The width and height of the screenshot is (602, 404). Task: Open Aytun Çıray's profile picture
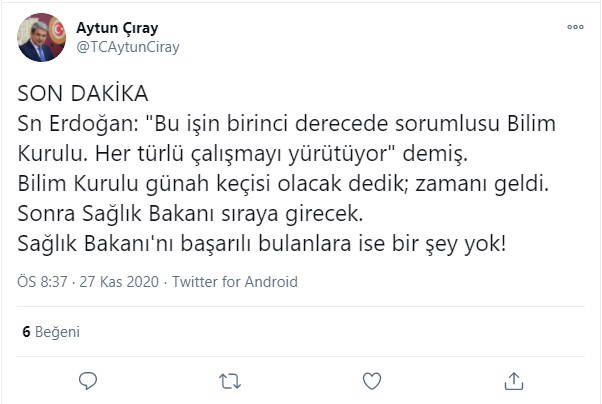42,37
